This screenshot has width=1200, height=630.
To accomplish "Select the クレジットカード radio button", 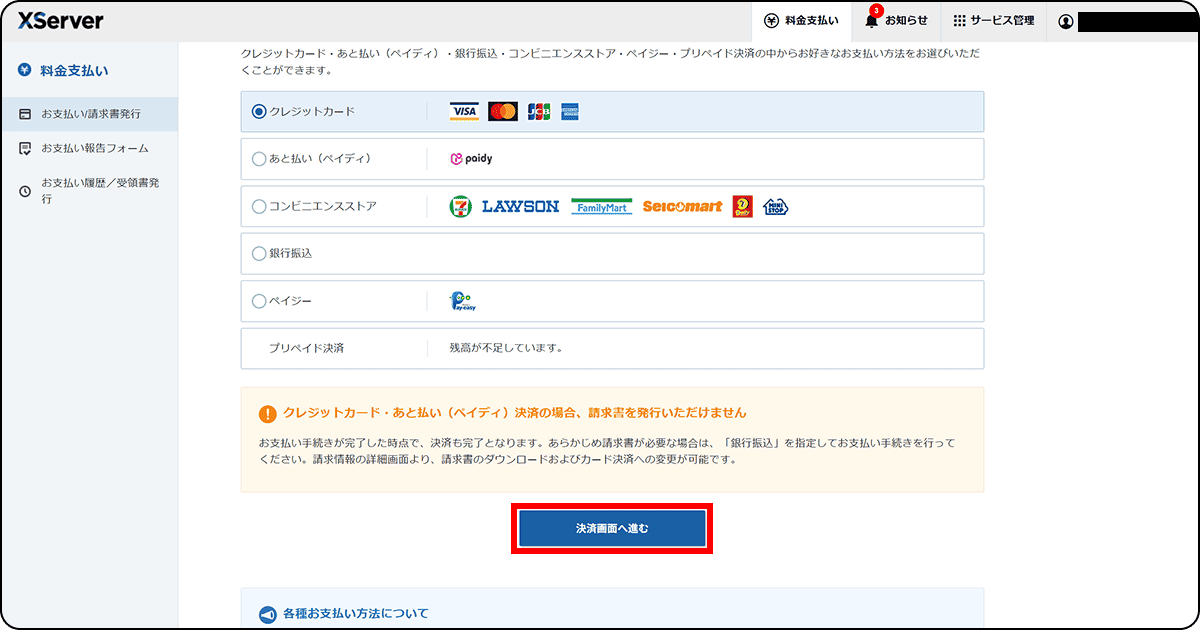I will pyautogui.click(x=259, y=112).
